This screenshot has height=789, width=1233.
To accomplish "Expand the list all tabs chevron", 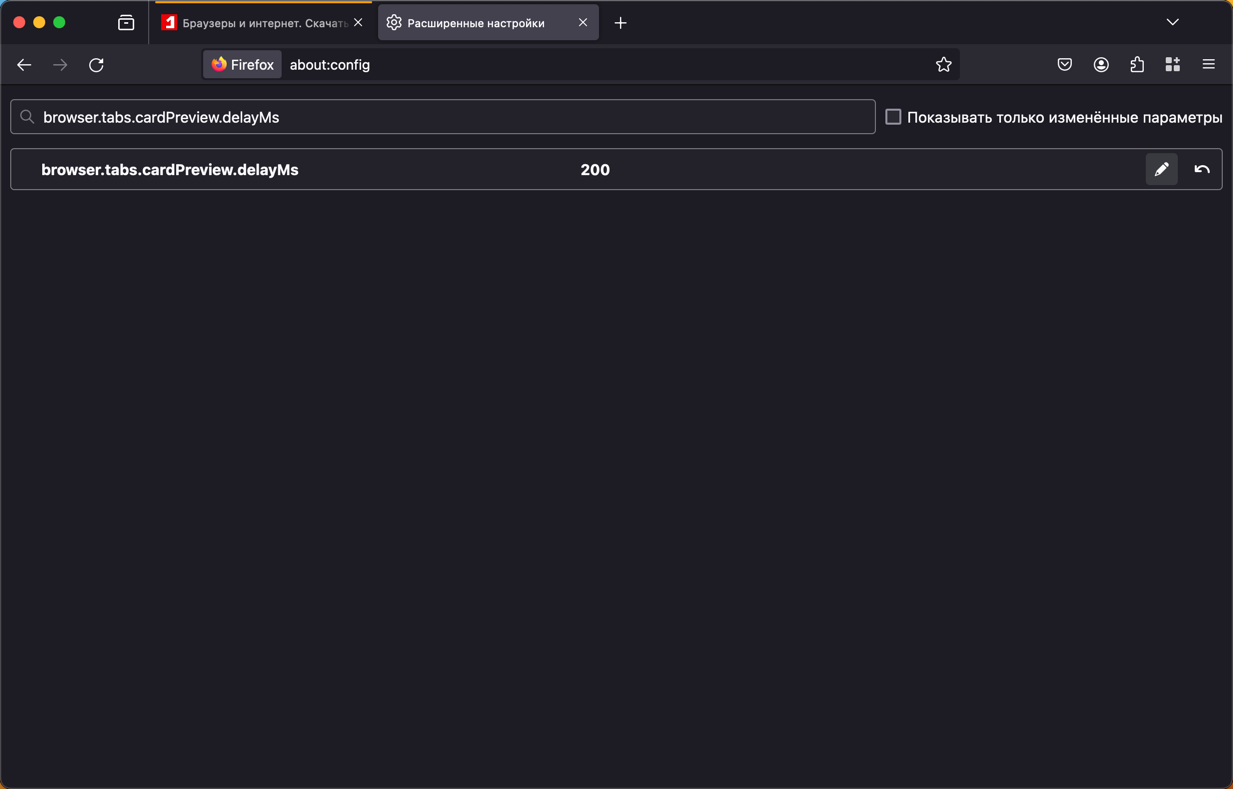I will [1172, 22].
